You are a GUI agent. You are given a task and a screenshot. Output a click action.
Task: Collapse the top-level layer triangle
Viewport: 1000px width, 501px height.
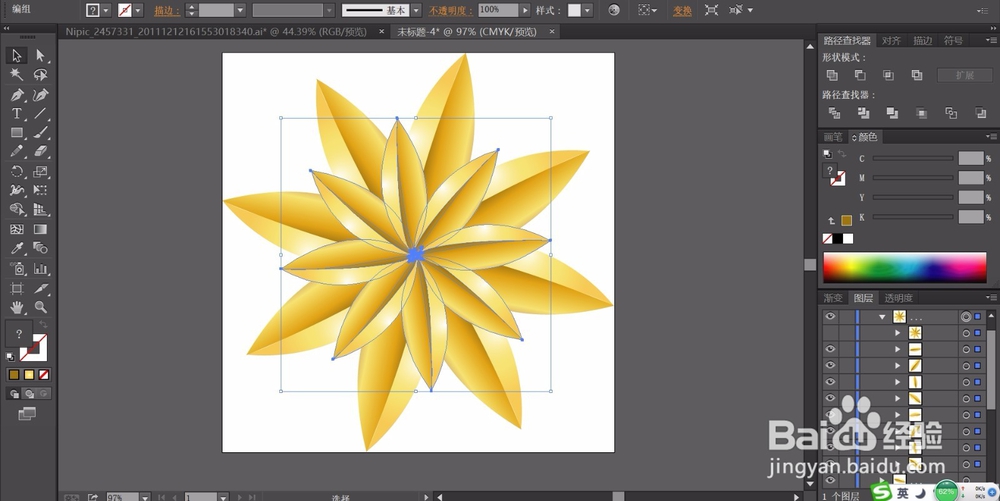point(883,317)
